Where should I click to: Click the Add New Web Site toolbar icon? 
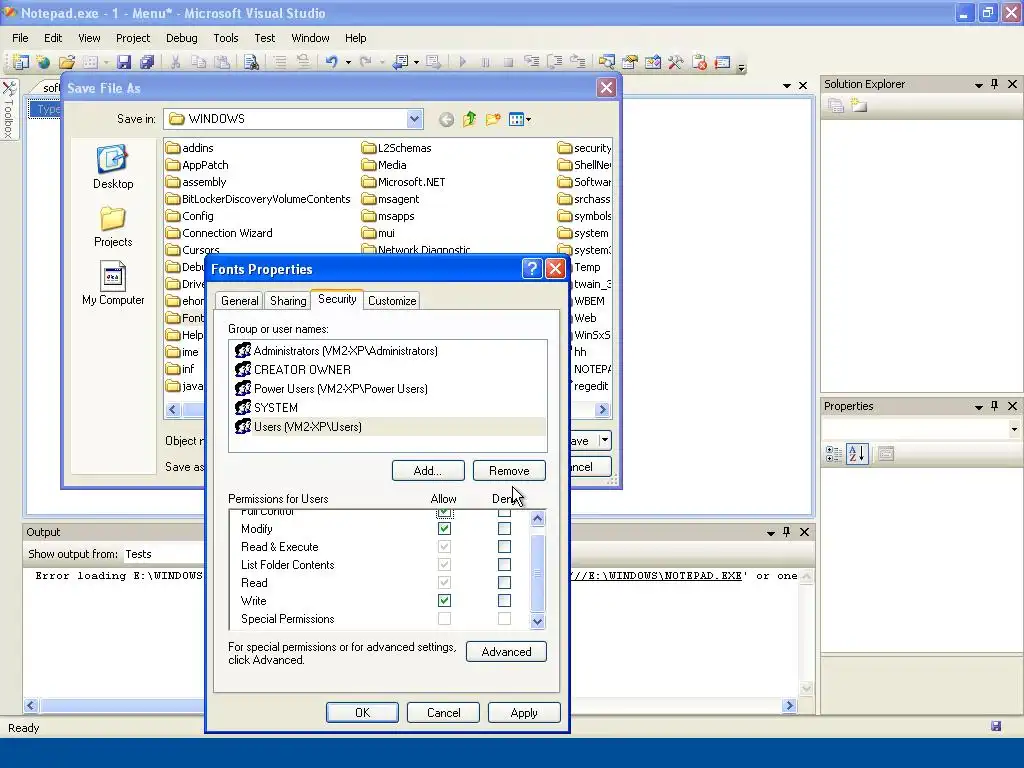(x=43, y=62)
